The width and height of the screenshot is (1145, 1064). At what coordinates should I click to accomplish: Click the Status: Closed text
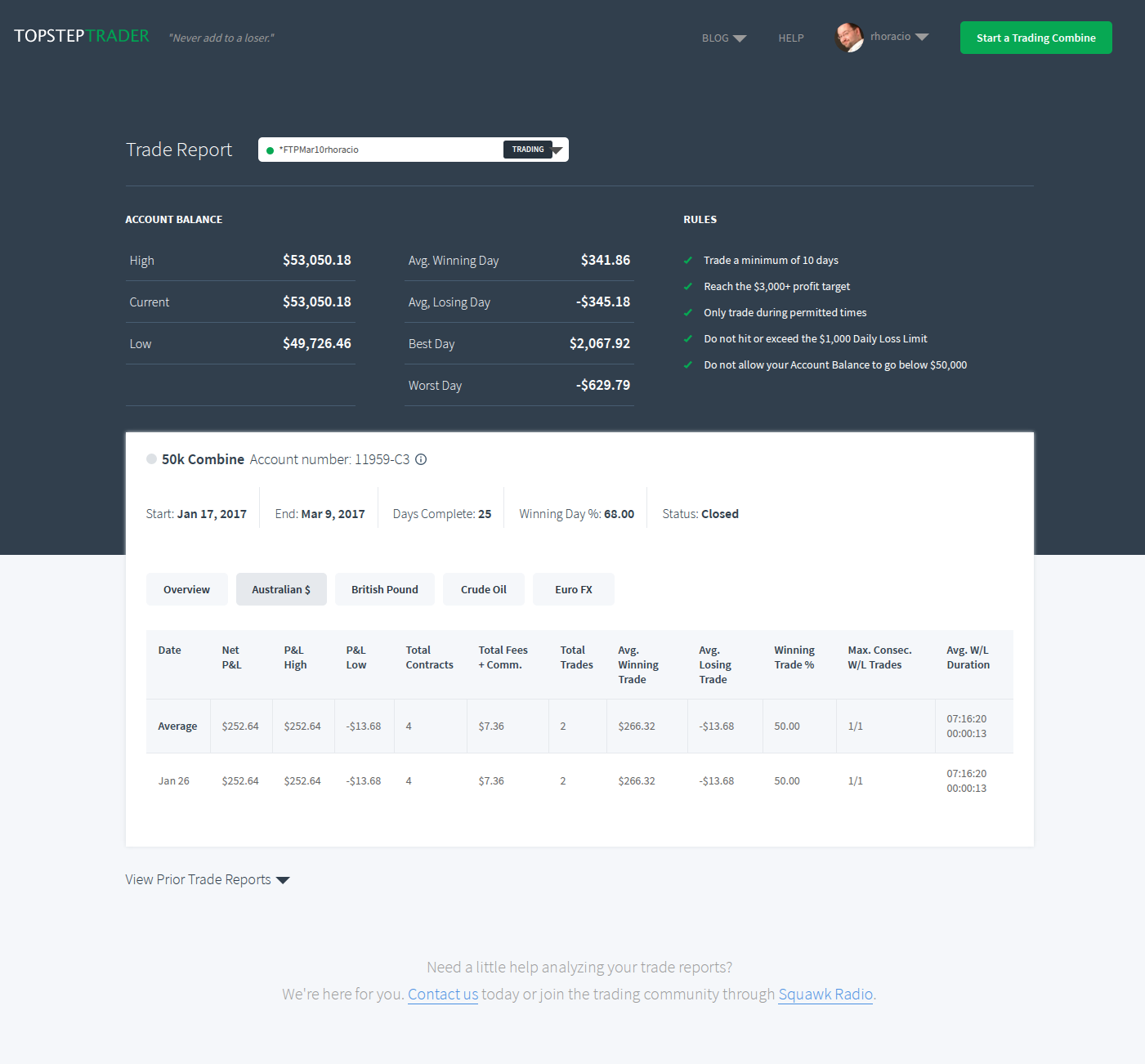[700, 514]
